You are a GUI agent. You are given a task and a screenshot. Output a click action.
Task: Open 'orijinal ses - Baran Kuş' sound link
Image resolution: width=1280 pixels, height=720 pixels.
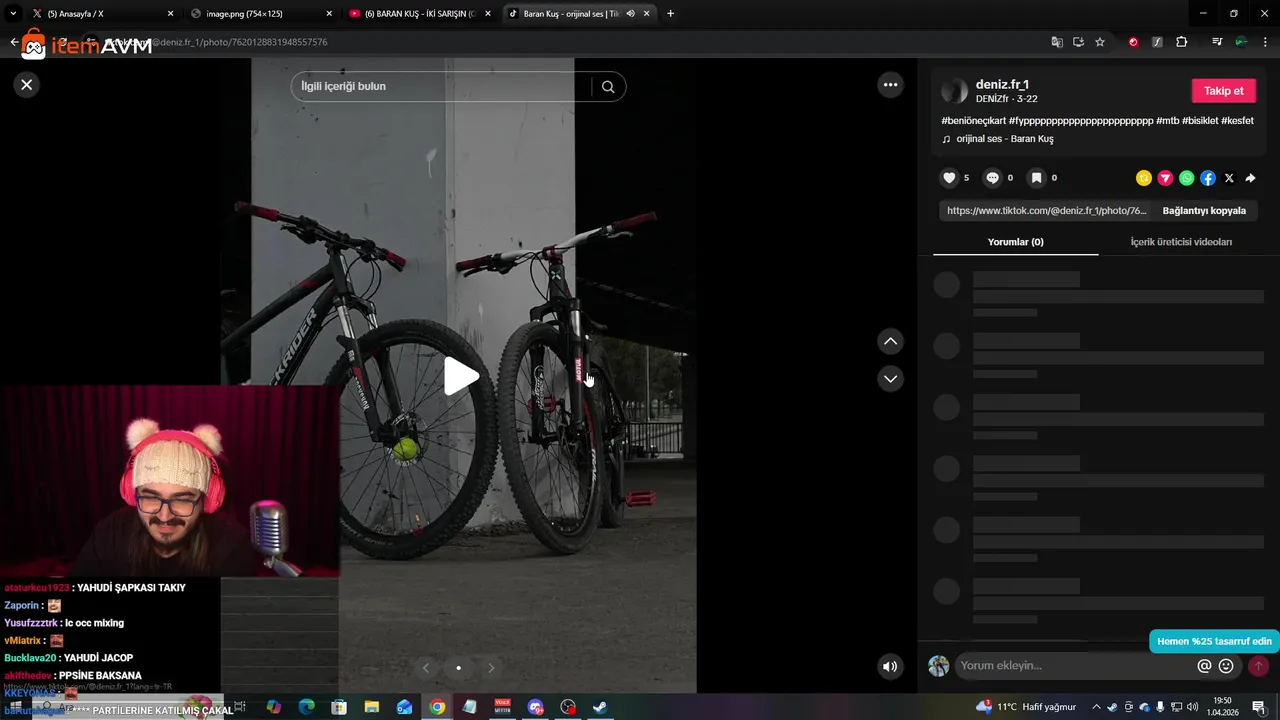pos(1004,139)
